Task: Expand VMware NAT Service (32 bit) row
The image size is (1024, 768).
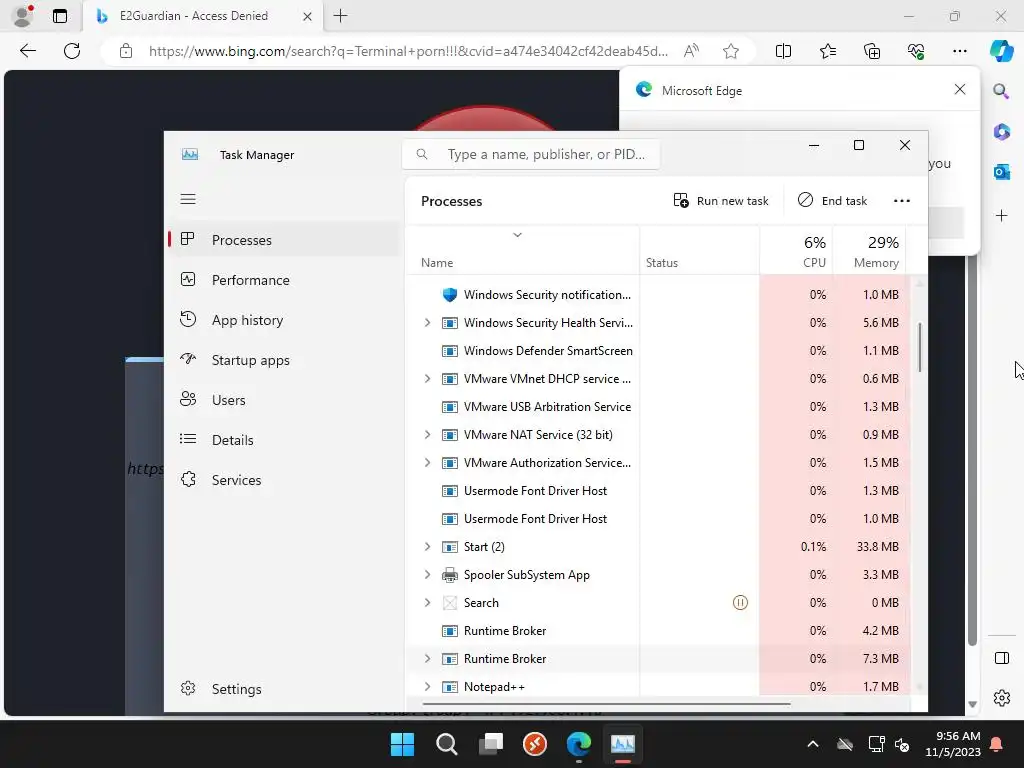Action: click(427, 434)
